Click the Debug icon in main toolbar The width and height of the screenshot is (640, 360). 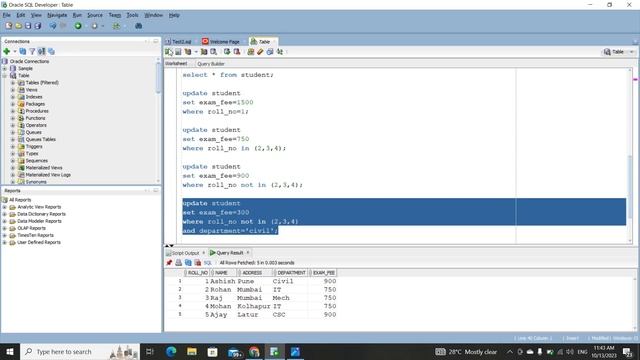(x=94, y=26)
